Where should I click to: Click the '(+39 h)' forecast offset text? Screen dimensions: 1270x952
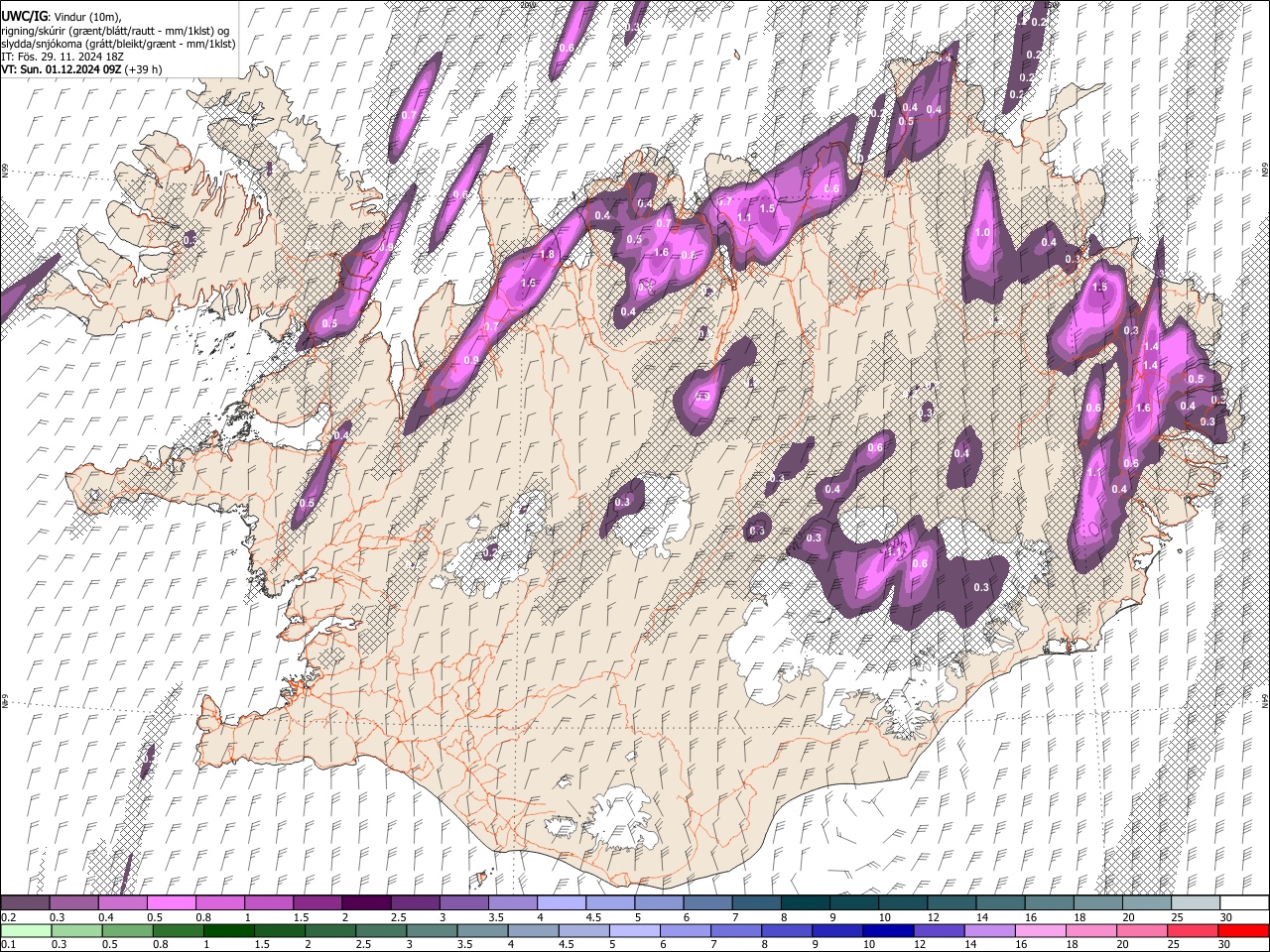[x=143, y=69]
